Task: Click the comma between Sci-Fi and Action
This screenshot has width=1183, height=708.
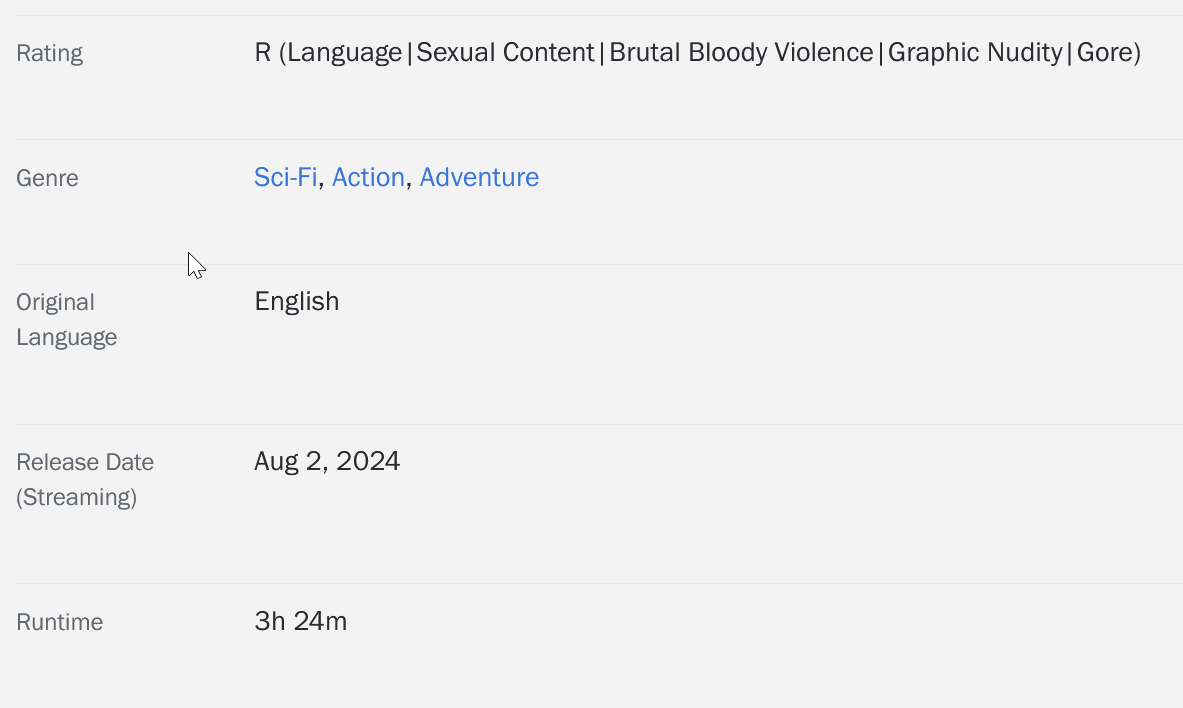Action: coord(321,184)
